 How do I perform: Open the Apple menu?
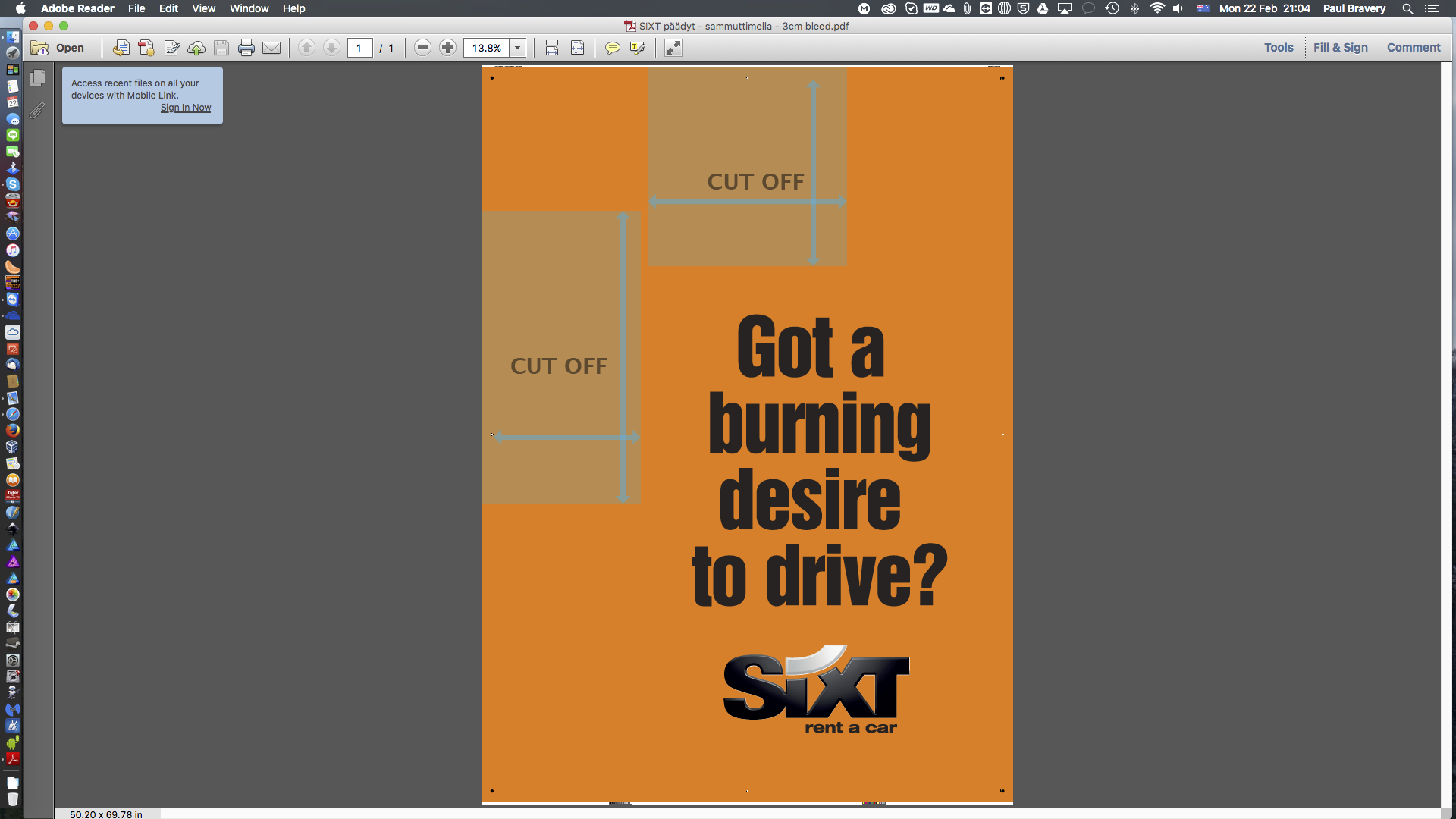pyautogui.click(x=20, y=8)
